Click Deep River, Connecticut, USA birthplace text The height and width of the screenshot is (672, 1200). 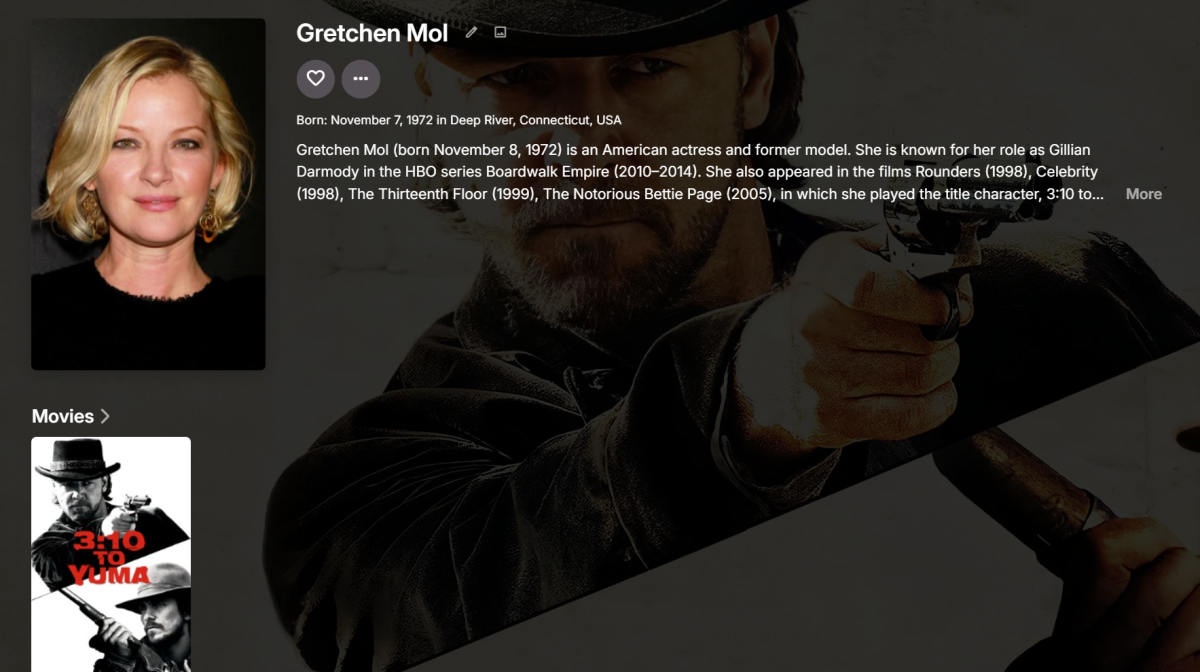click(x=536, y=120)
